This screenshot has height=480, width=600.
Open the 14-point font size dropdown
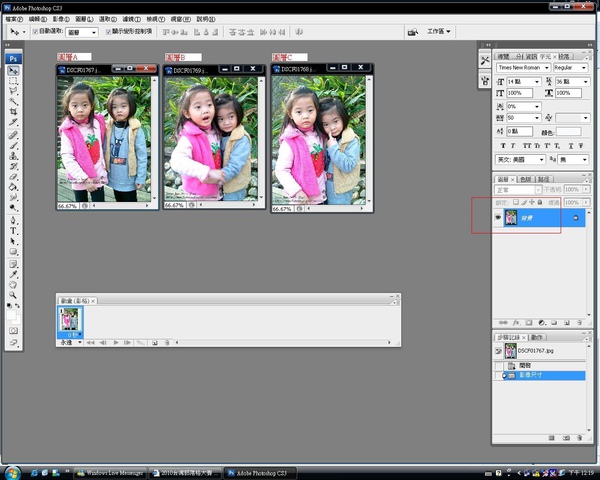point(537,82)
